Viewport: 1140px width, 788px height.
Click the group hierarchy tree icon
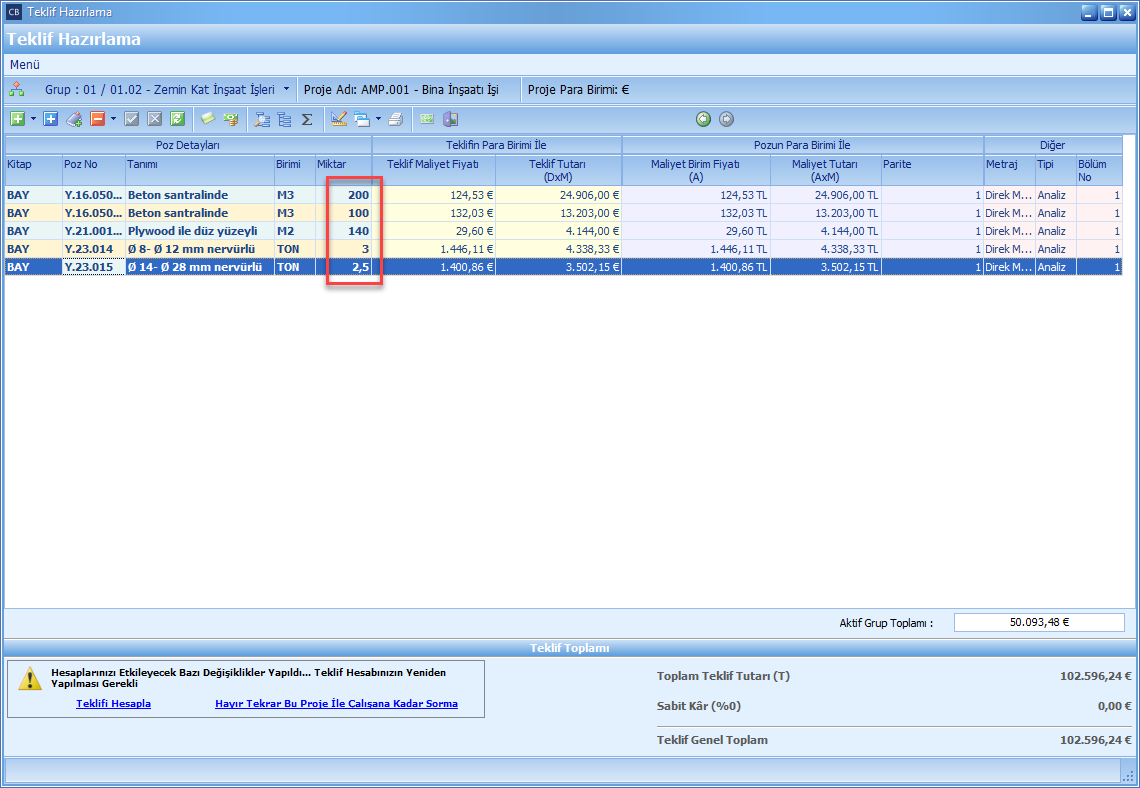click(17, 89)
